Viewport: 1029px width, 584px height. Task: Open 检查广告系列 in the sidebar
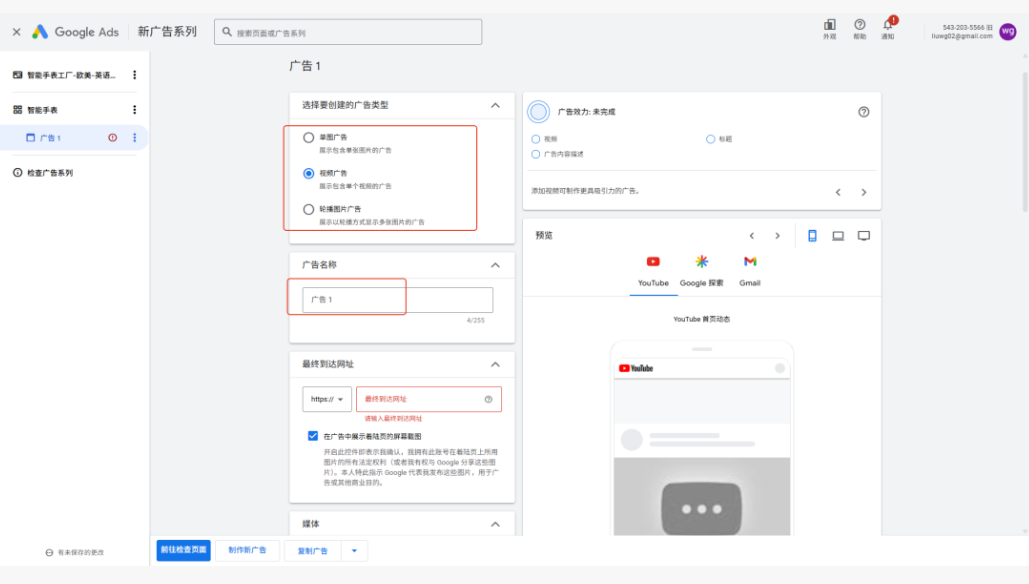50,173
